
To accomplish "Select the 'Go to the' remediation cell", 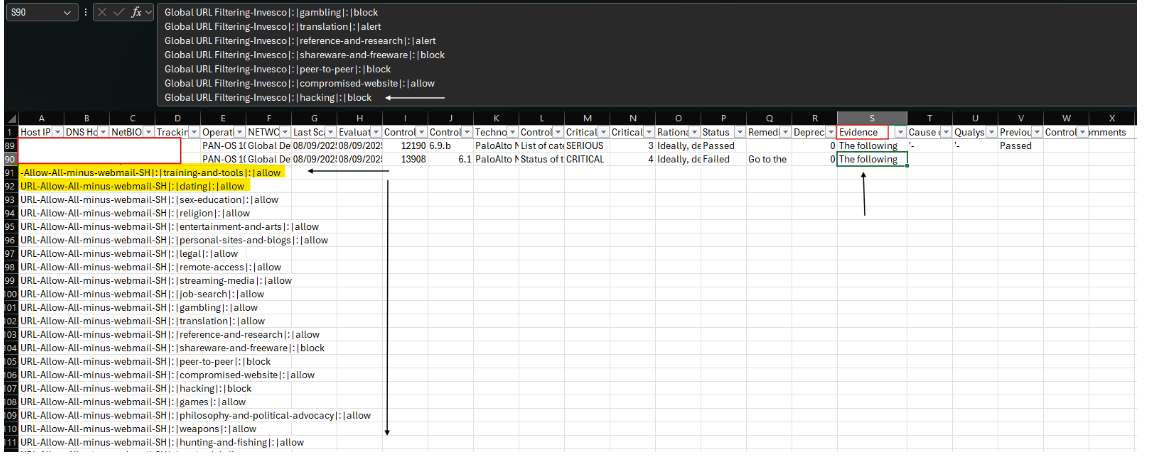I will point(769,159).
